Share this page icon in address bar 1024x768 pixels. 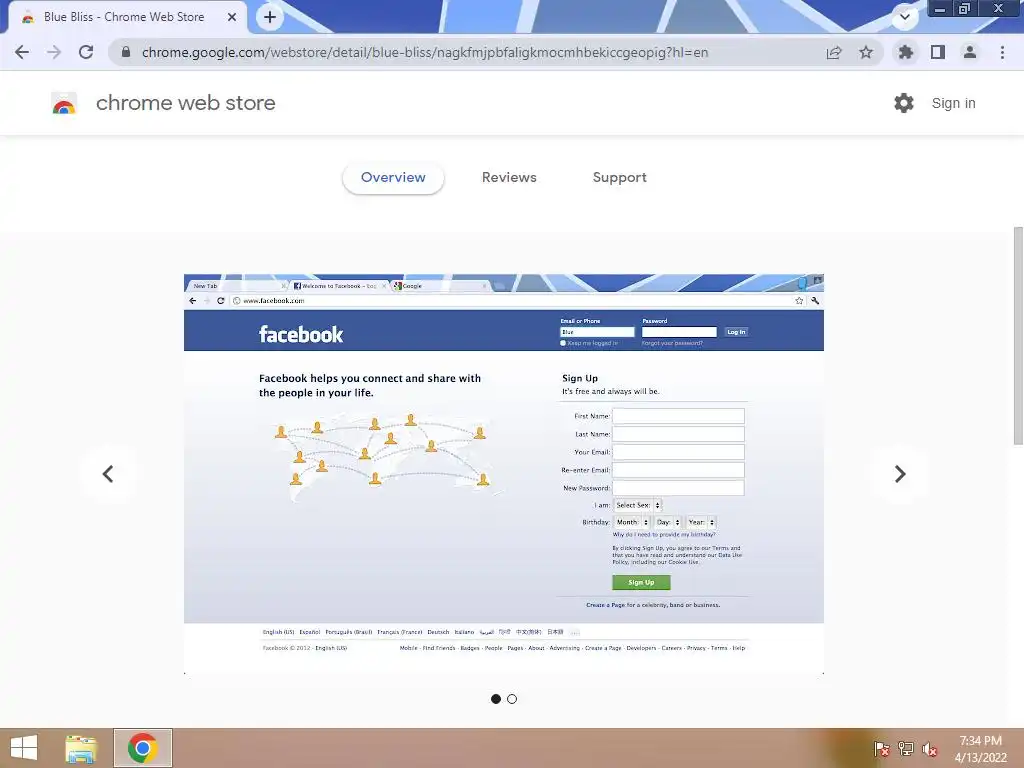834,52
